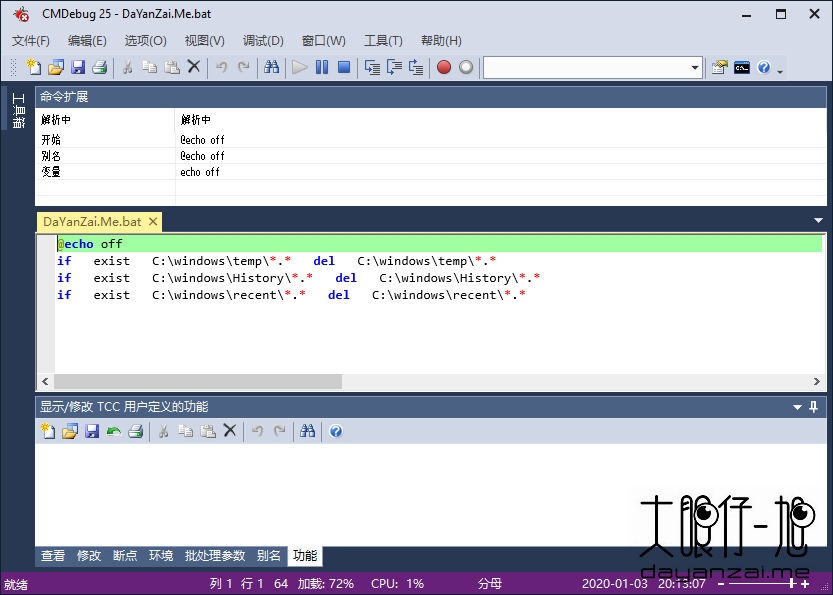Open Find with main toolbar binoculars
Image resolution: width=833 pixels, height=595 pixels.
(x=271, y=67)
